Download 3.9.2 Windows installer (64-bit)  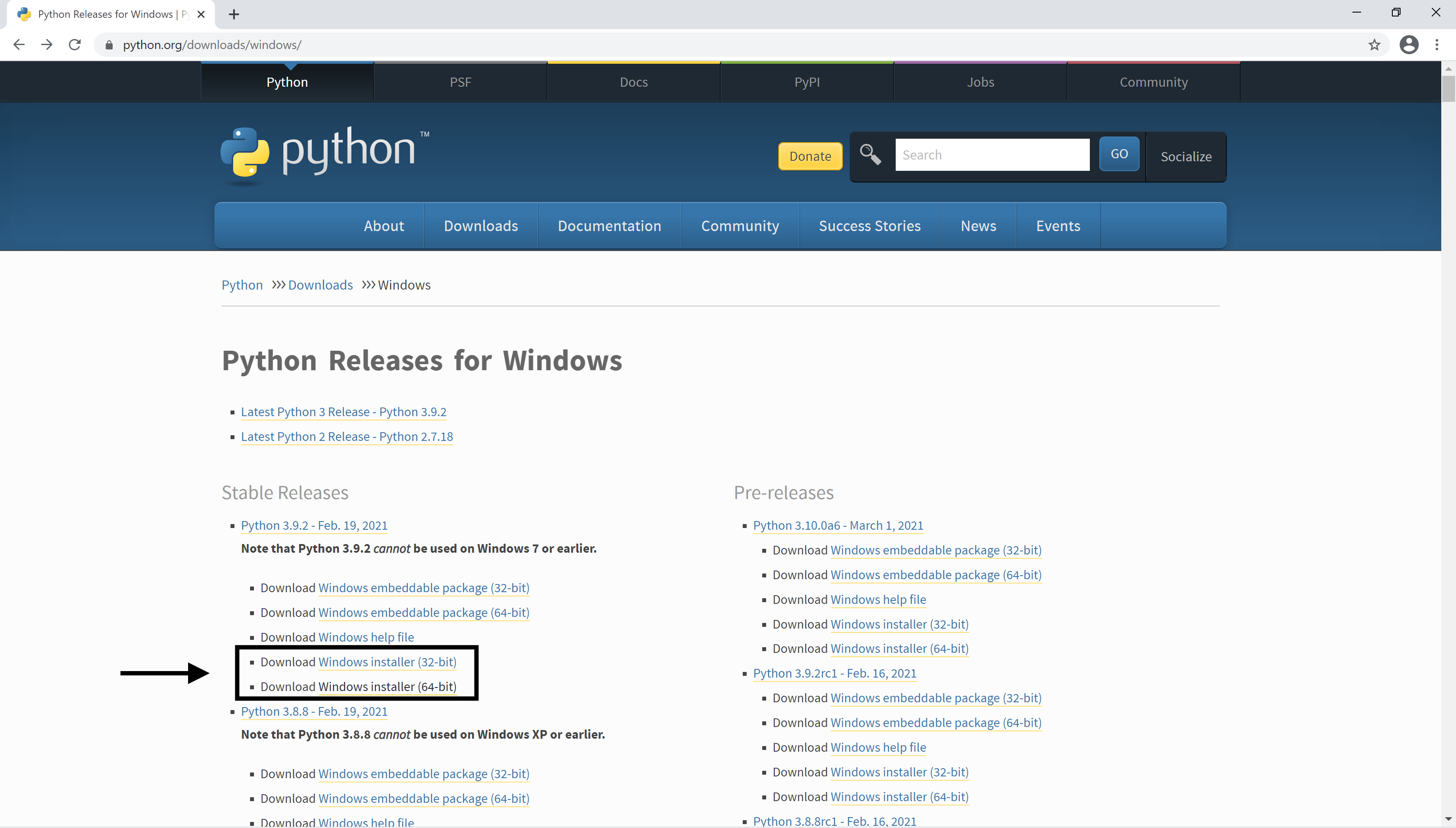coord(387,686)
